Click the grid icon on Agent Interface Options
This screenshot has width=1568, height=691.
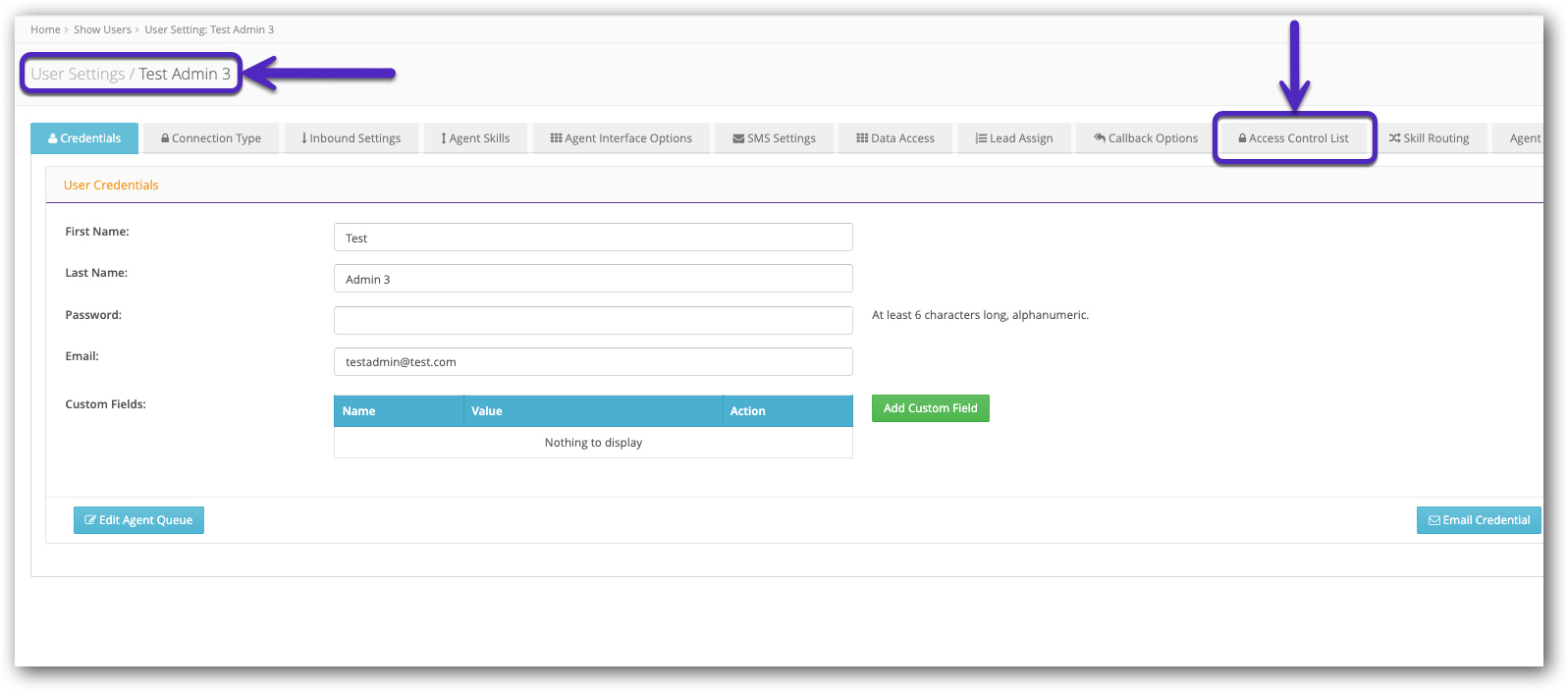[556, 138]
